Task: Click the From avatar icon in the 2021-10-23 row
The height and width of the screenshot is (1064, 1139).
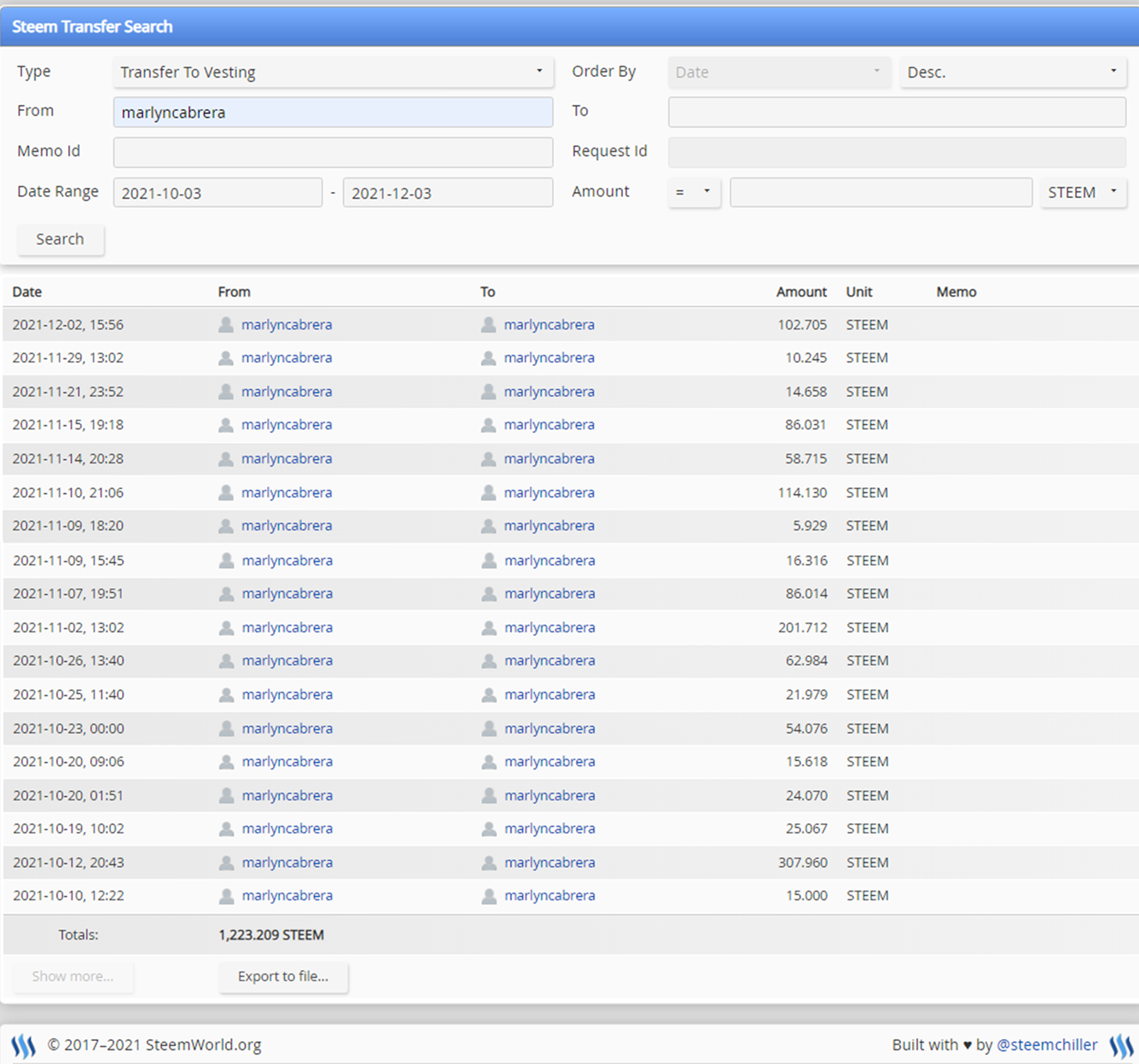Action: 226,729
